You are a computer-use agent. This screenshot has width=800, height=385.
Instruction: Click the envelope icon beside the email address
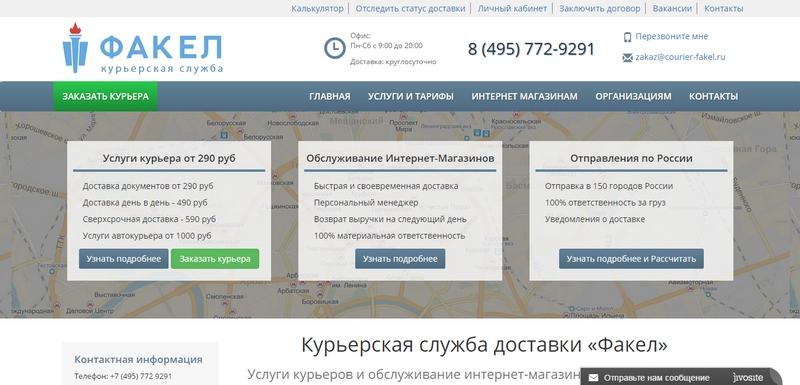click(x=627, y=58)
